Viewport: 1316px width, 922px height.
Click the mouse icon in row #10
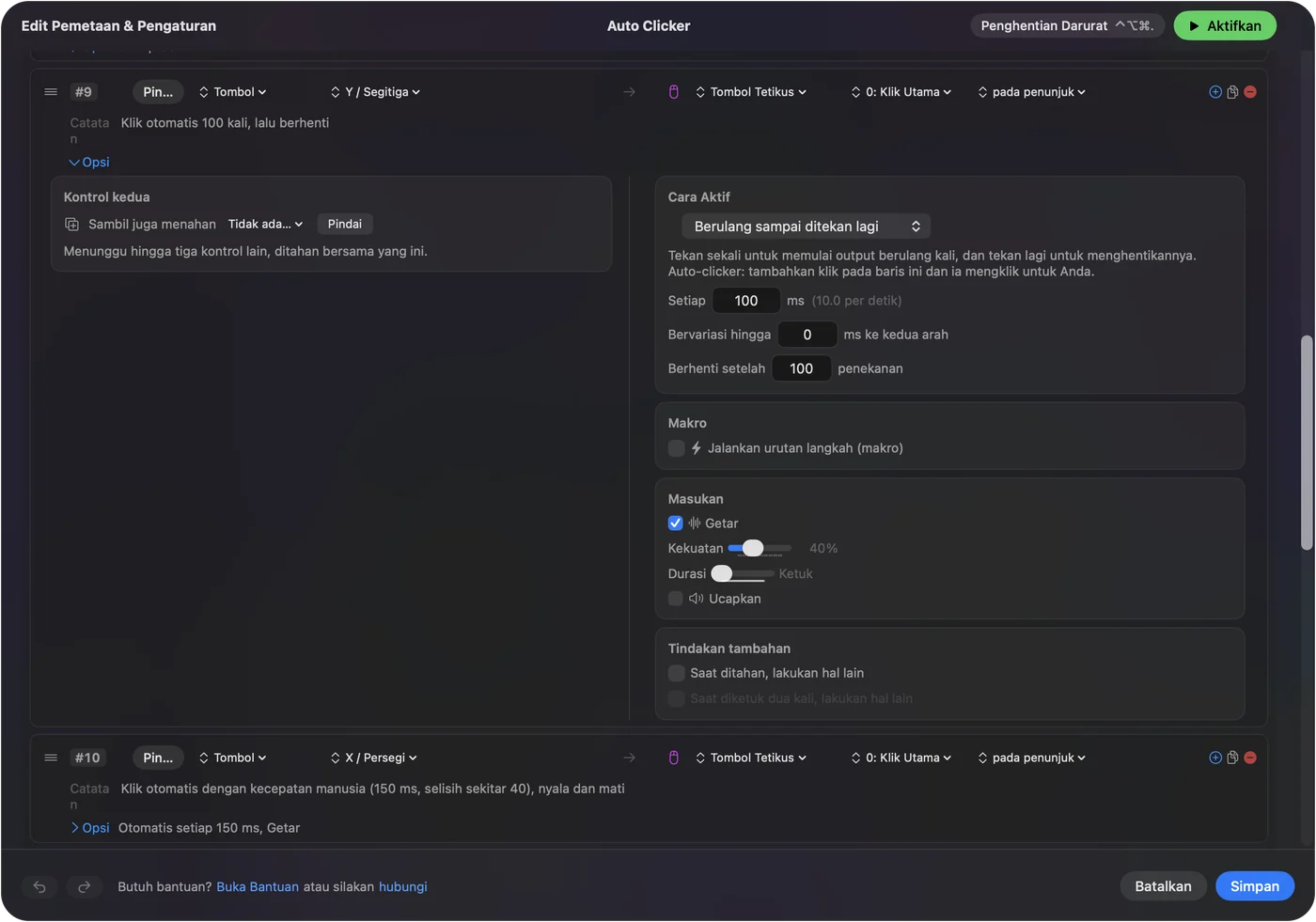point(674,758)
